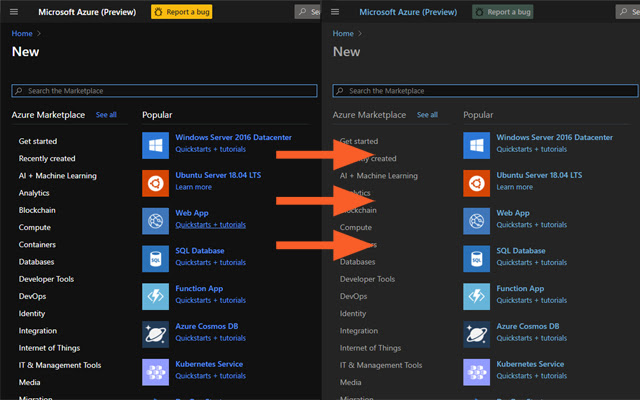Screen dimensions: 640x400
Task: Focus Search the Marketplace field, left panel
Action: click(164, 91)
